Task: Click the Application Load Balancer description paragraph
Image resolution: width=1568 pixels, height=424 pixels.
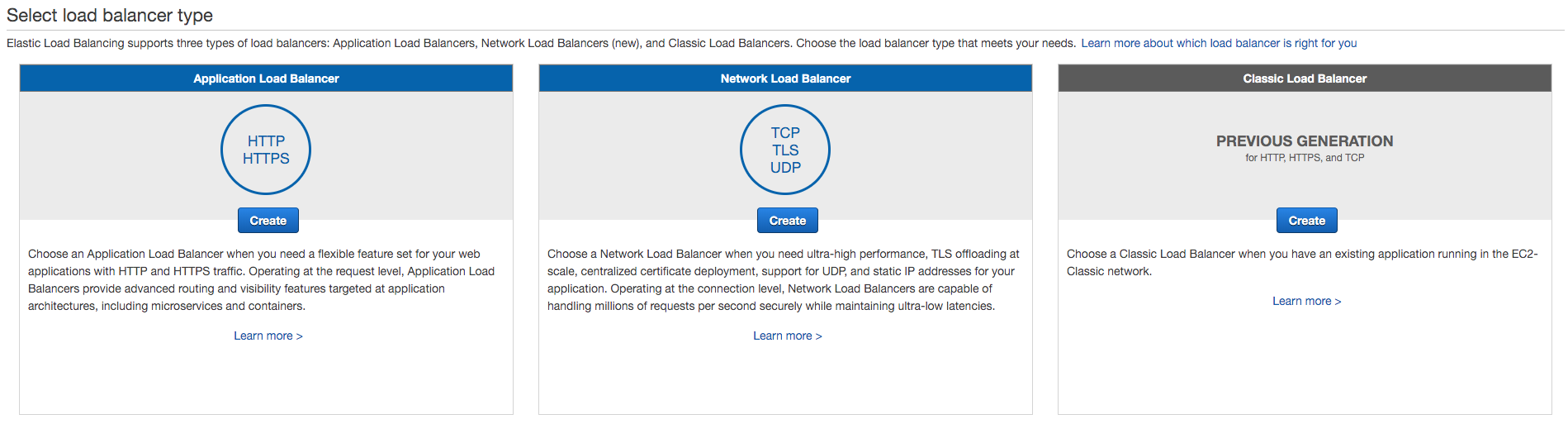Action: coord(262,280)
